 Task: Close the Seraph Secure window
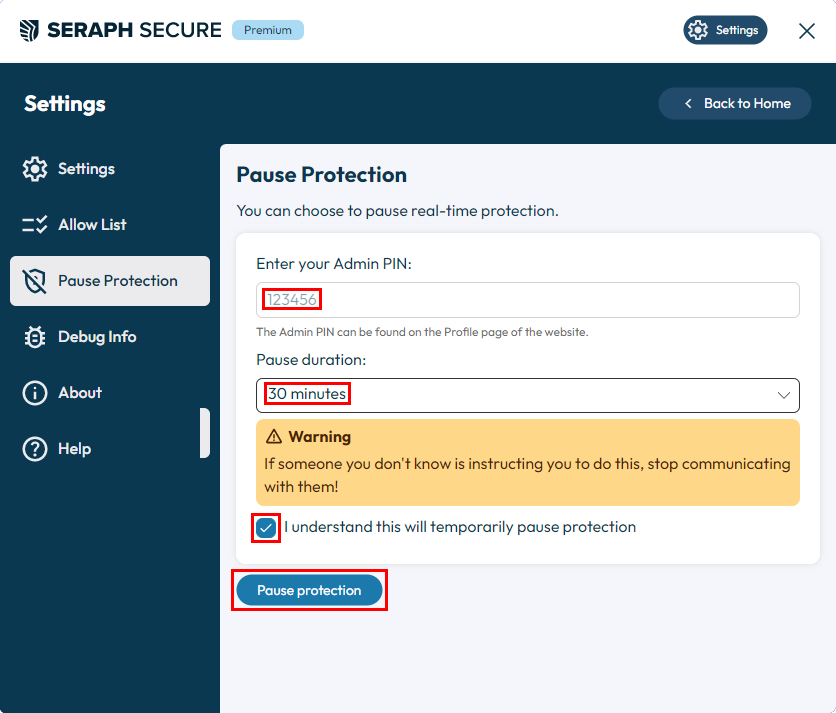807,31
